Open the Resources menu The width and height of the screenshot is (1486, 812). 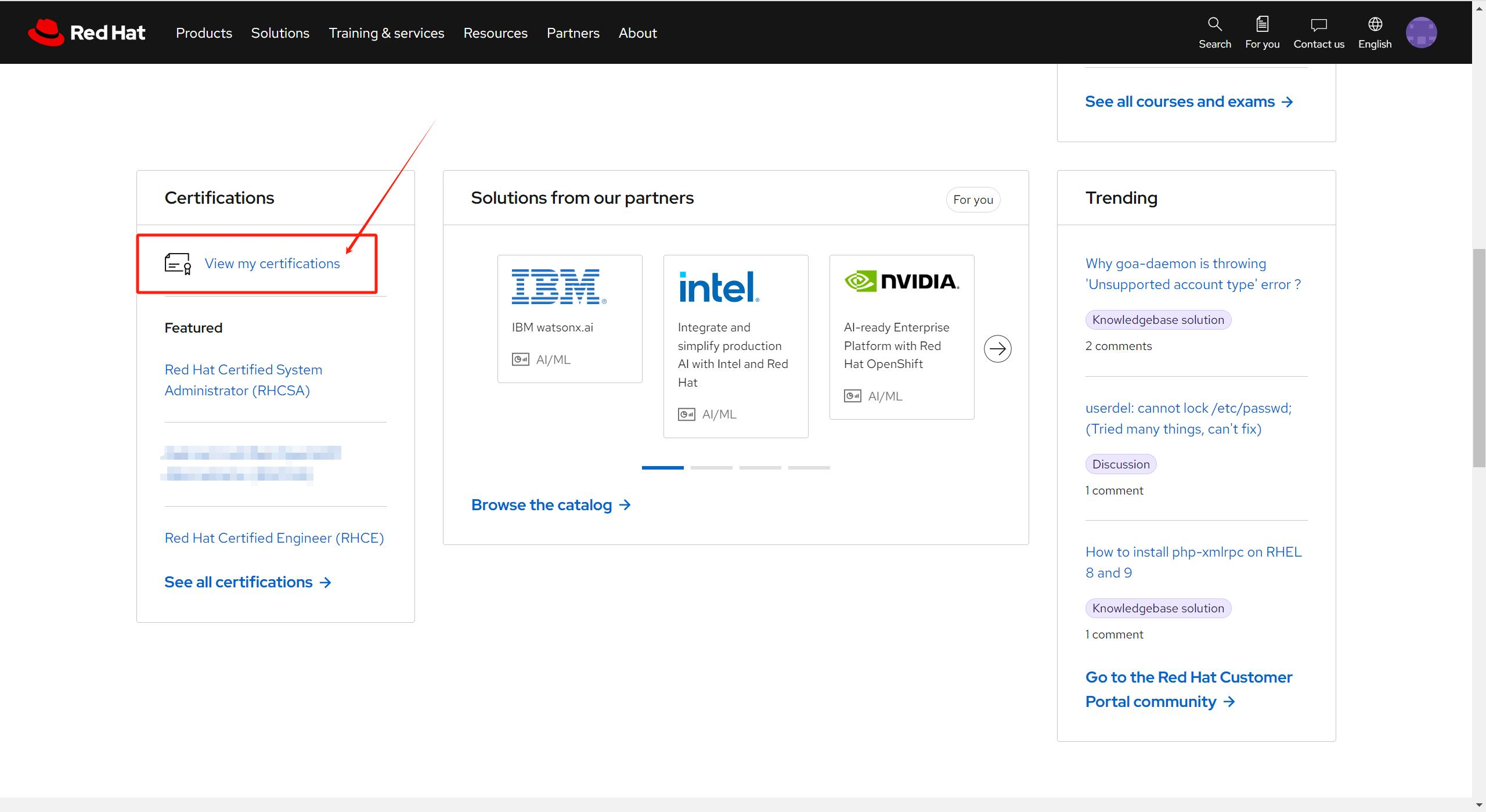[495, 33]
